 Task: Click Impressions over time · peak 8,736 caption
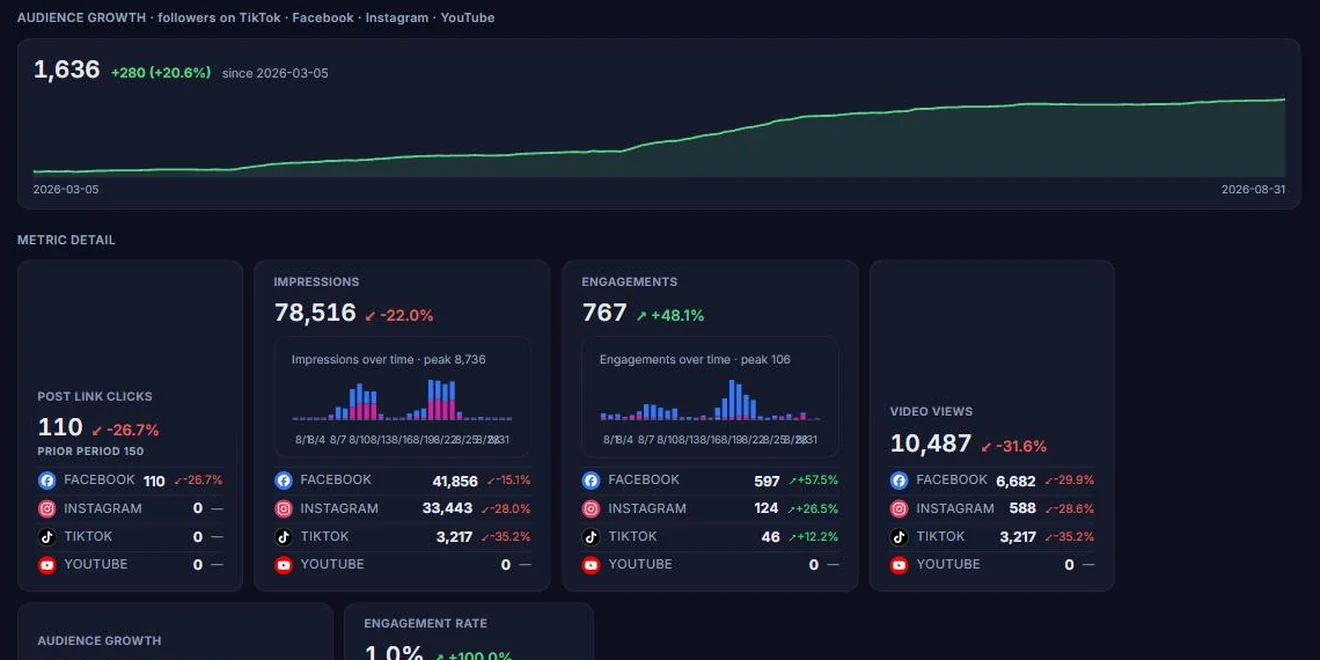[x=389, y=359]
